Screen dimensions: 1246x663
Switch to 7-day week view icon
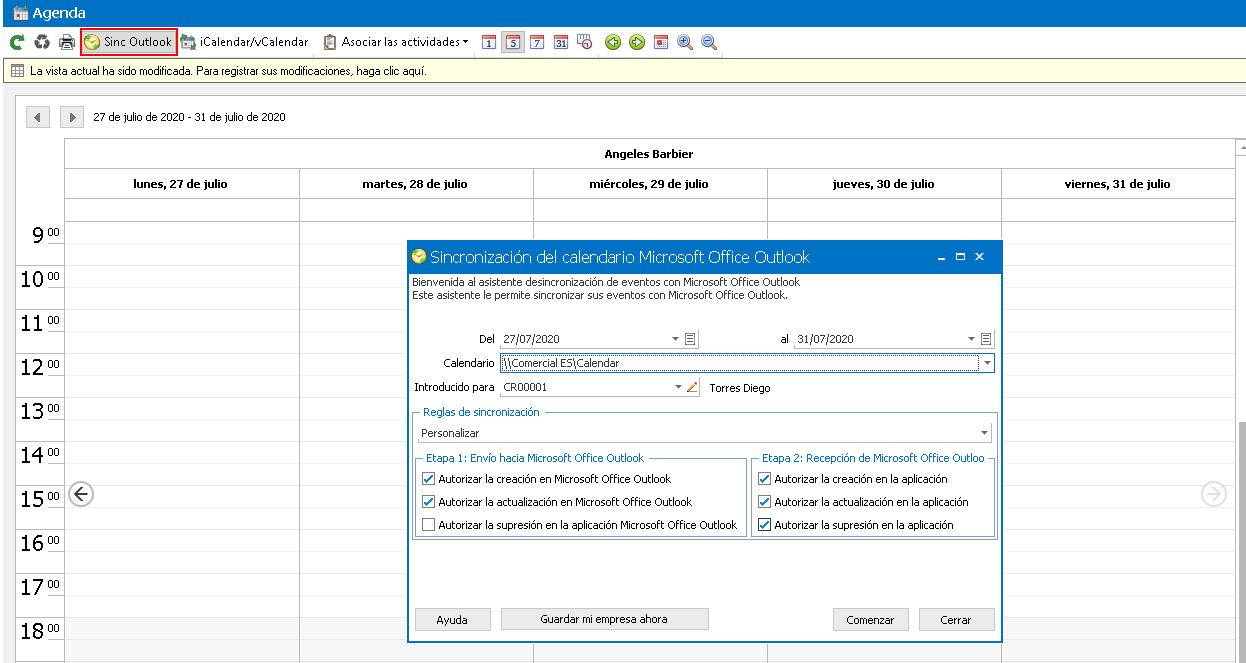(537, 42)
